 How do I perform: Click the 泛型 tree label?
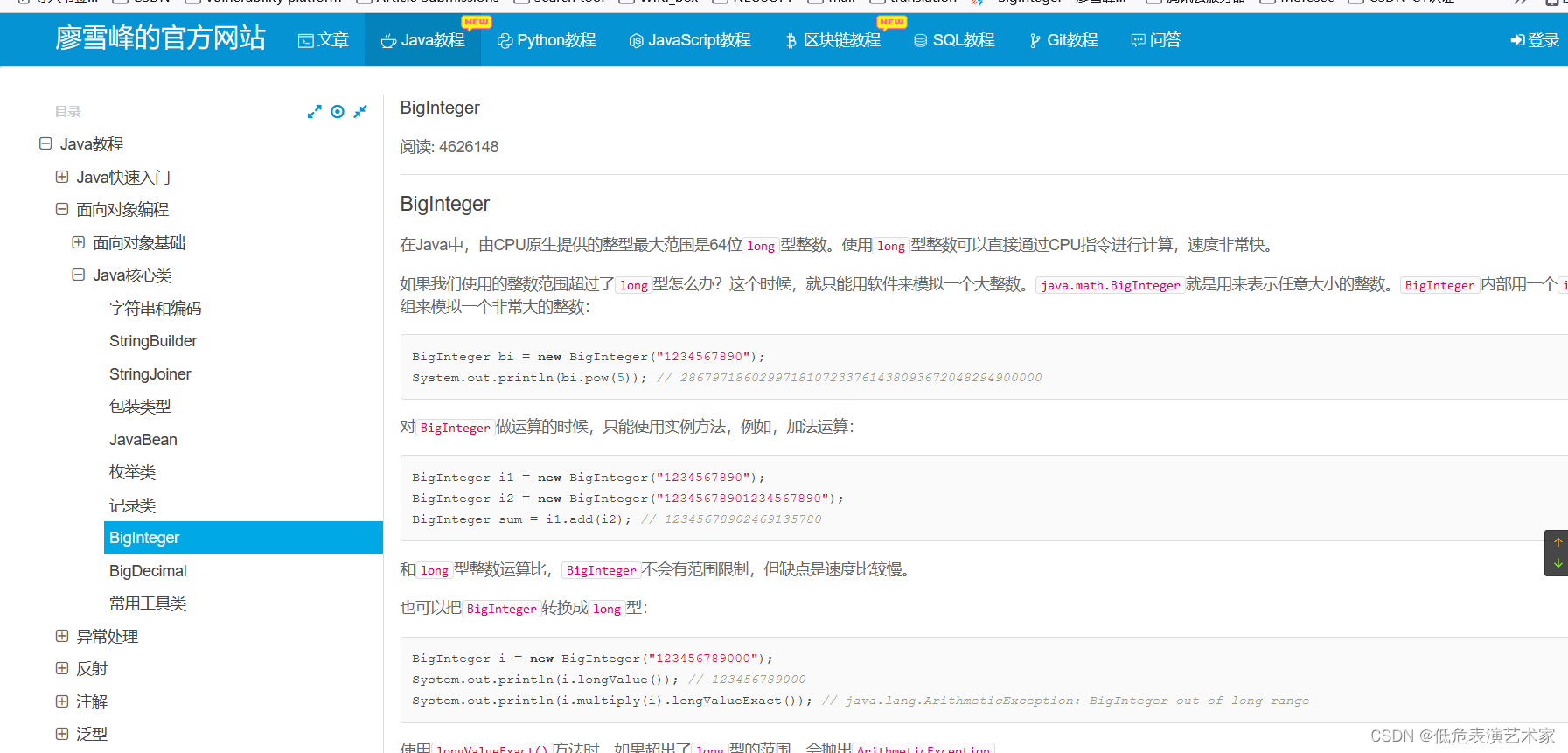pos(92,735)
